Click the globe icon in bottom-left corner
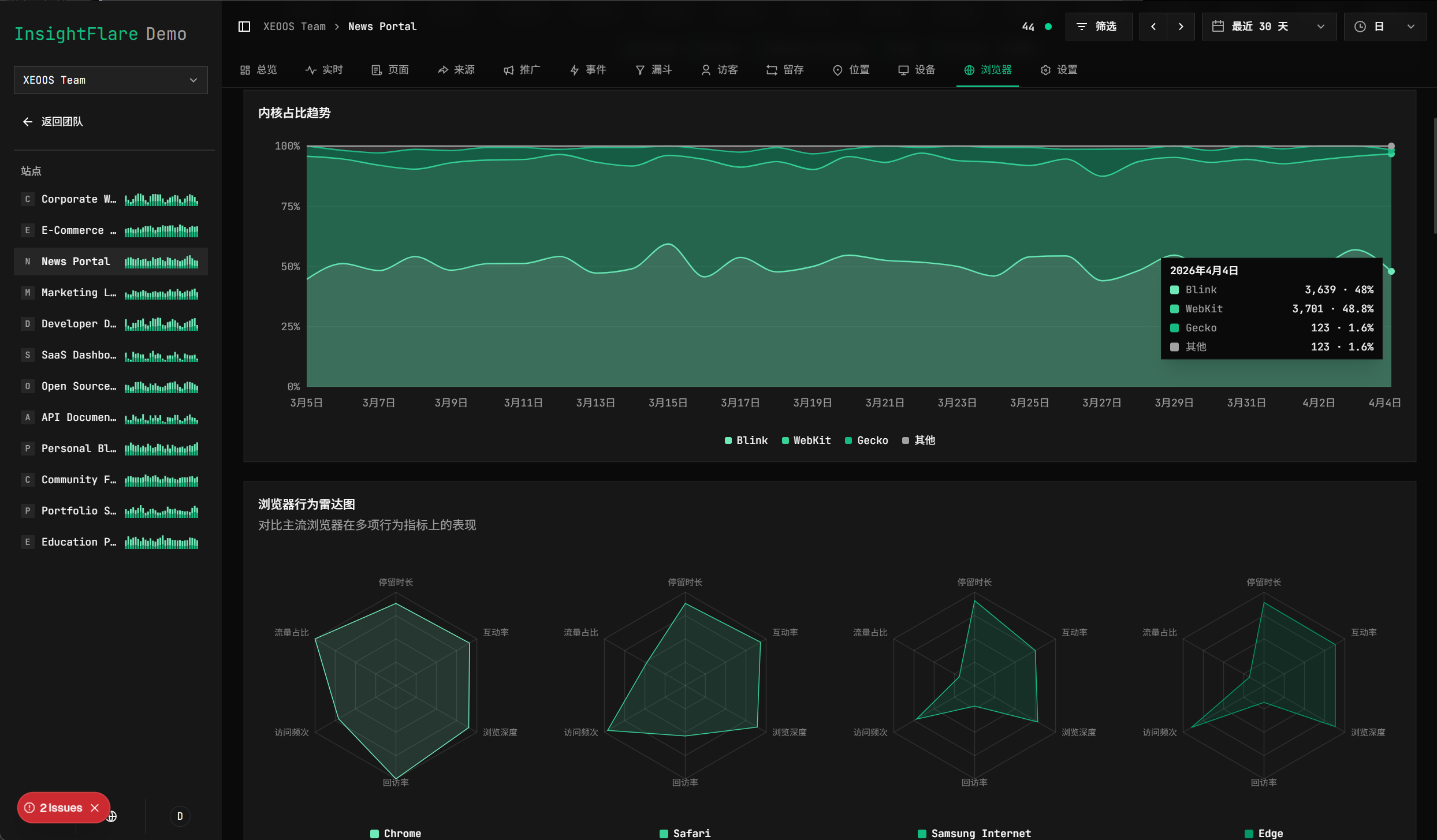The height and width of the screenshot is (840, 1437). 112,816
